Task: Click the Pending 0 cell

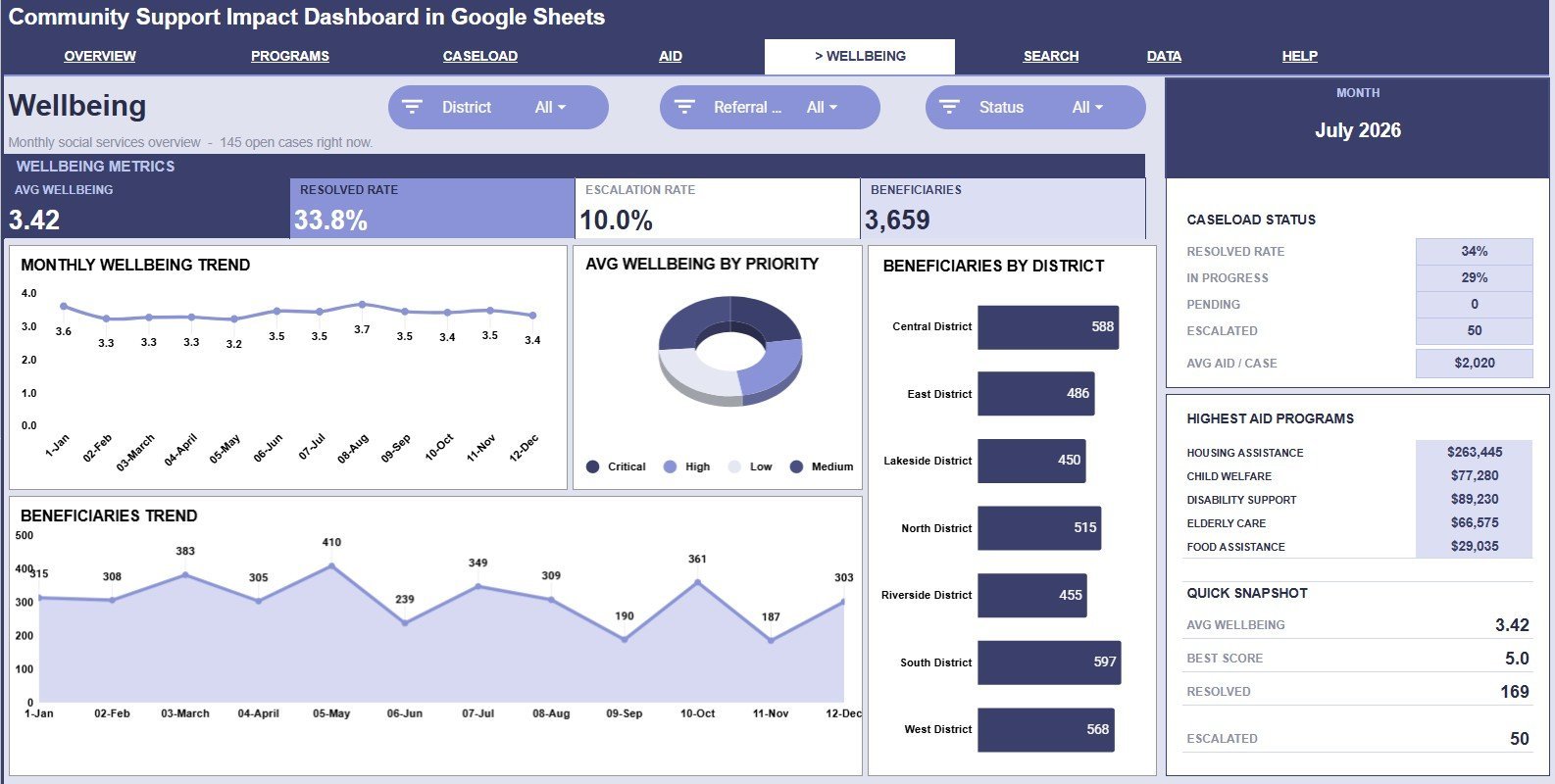Action: click(x=1474, y=304)
